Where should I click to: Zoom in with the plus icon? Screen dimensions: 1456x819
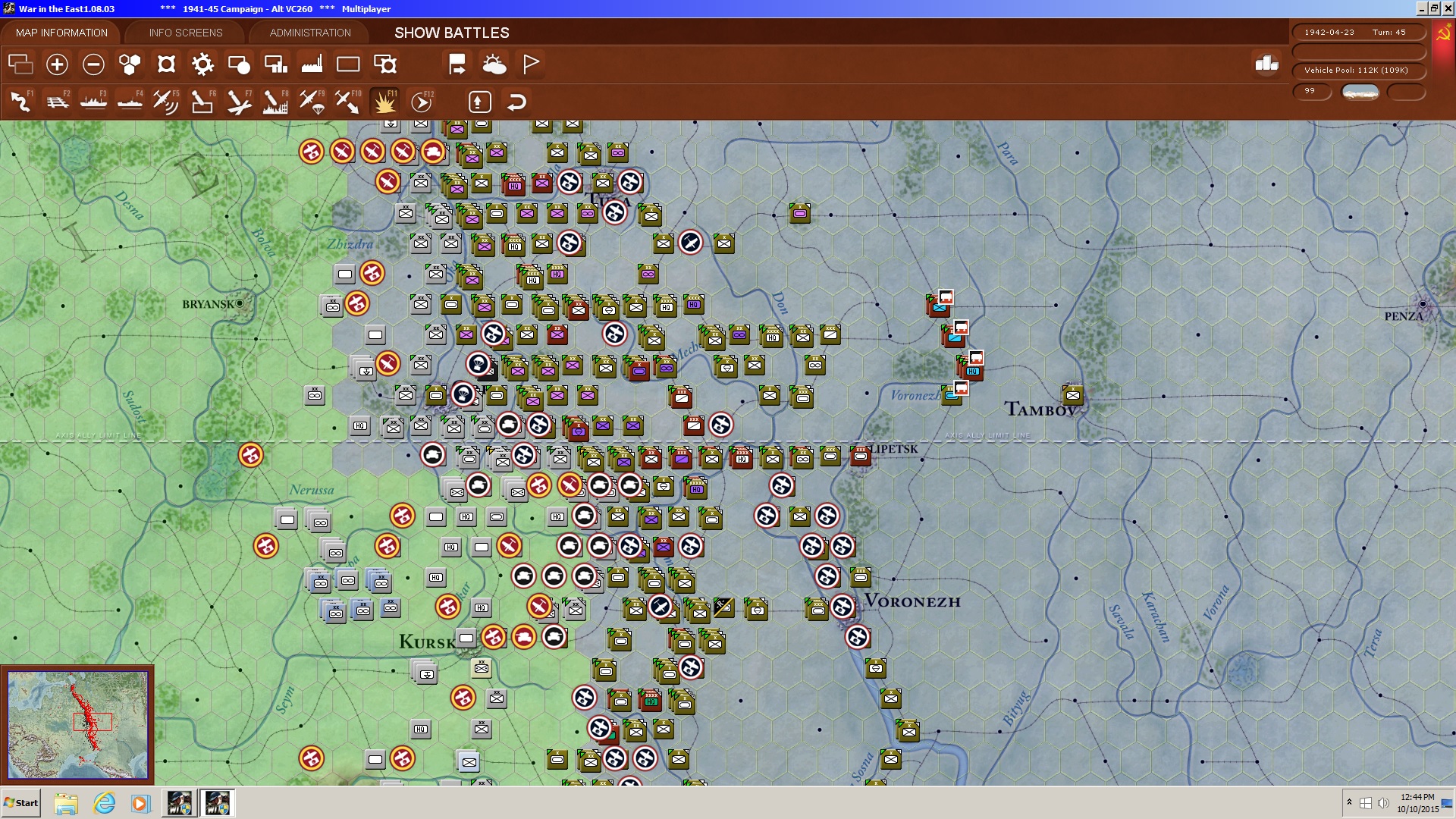(57, 64)
